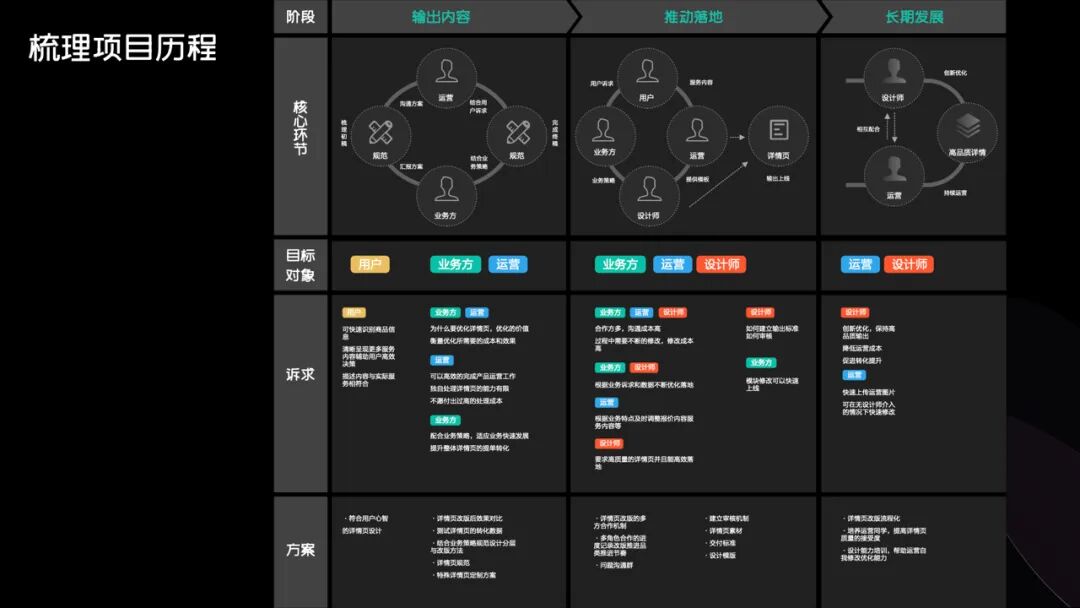Click the 交付标准 bullet in the 方案 row
1080x608 pixels.
[x=721, y=543]
